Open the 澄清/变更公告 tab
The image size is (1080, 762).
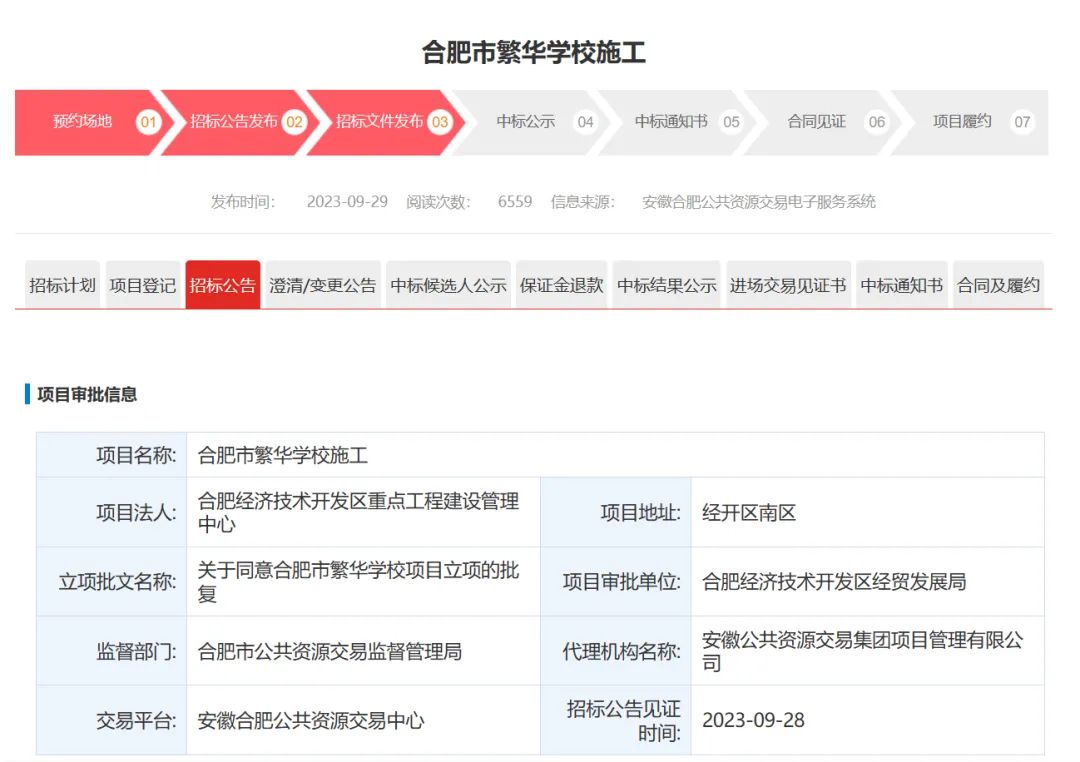click(x=322, y=285)
